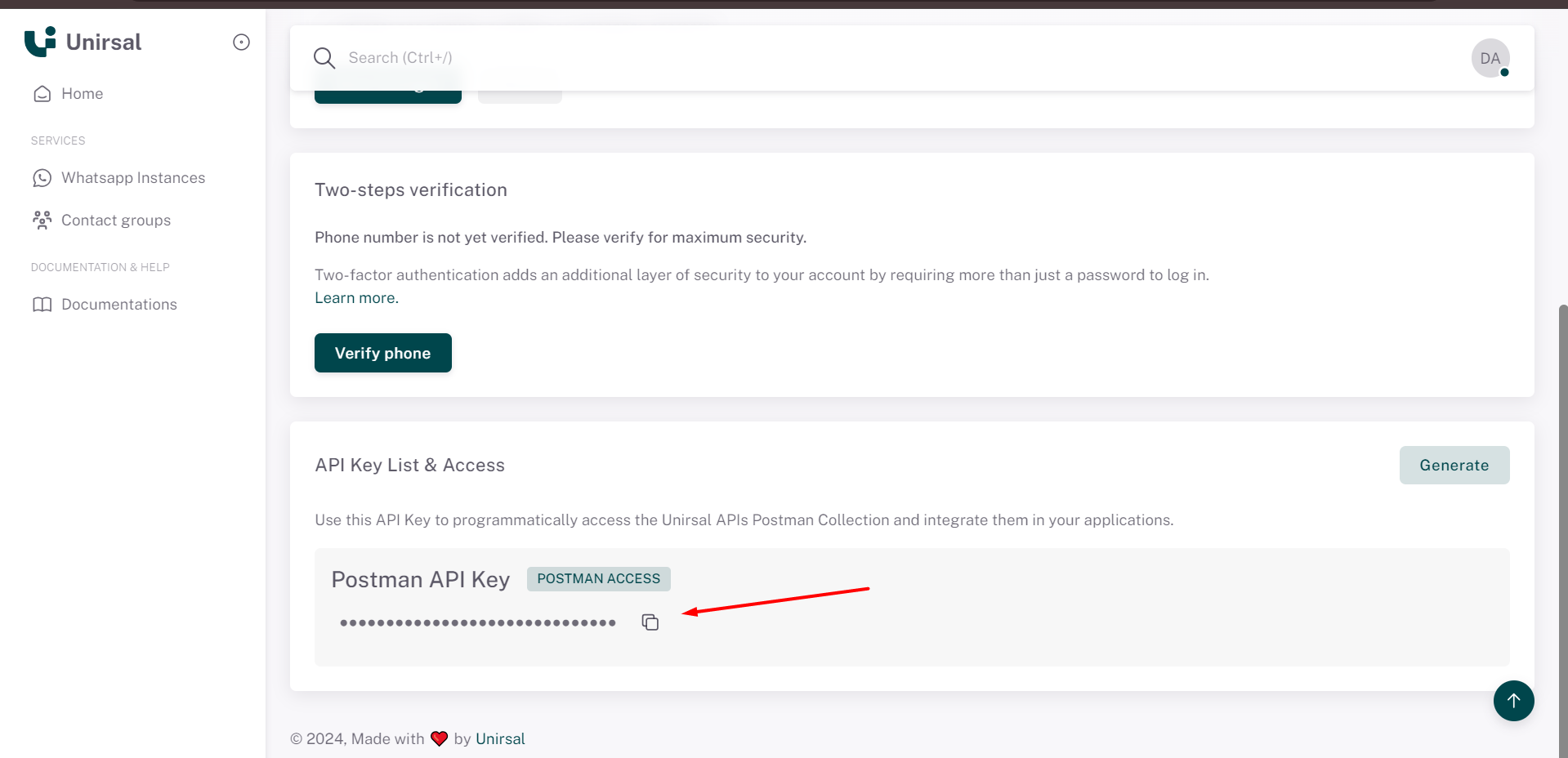The width and height of the screenshot is (1568, 758).
Task: Click the search magnifier icon
Action: click(x=324, y=58)
